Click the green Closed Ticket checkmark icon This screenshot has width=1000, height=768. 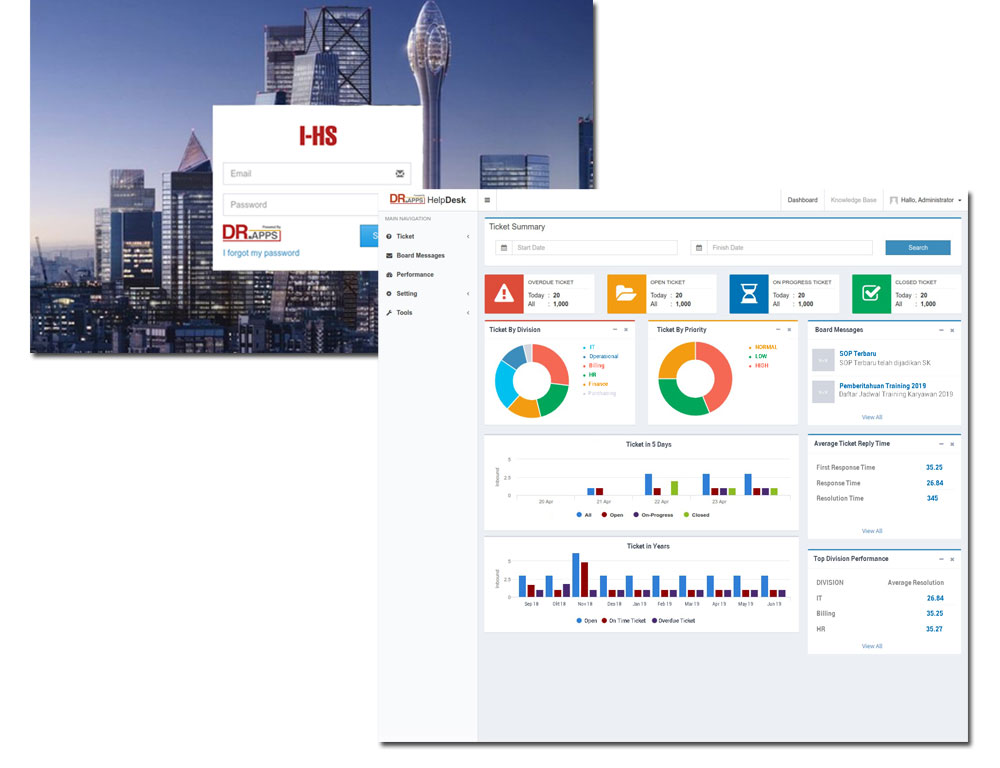pyautogui.click(x=871, y=294)
